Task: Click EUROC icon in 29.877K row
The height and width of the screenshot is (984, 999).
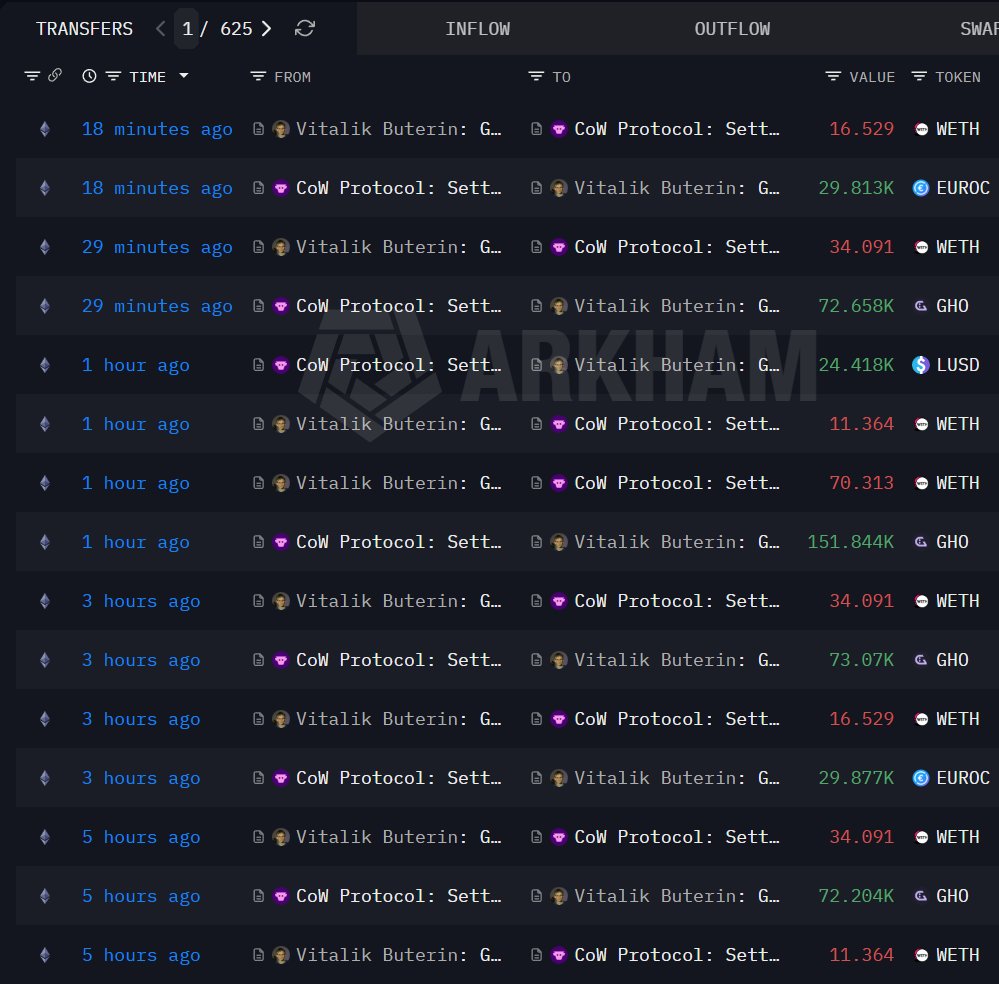Action: [x=921, y=778]
